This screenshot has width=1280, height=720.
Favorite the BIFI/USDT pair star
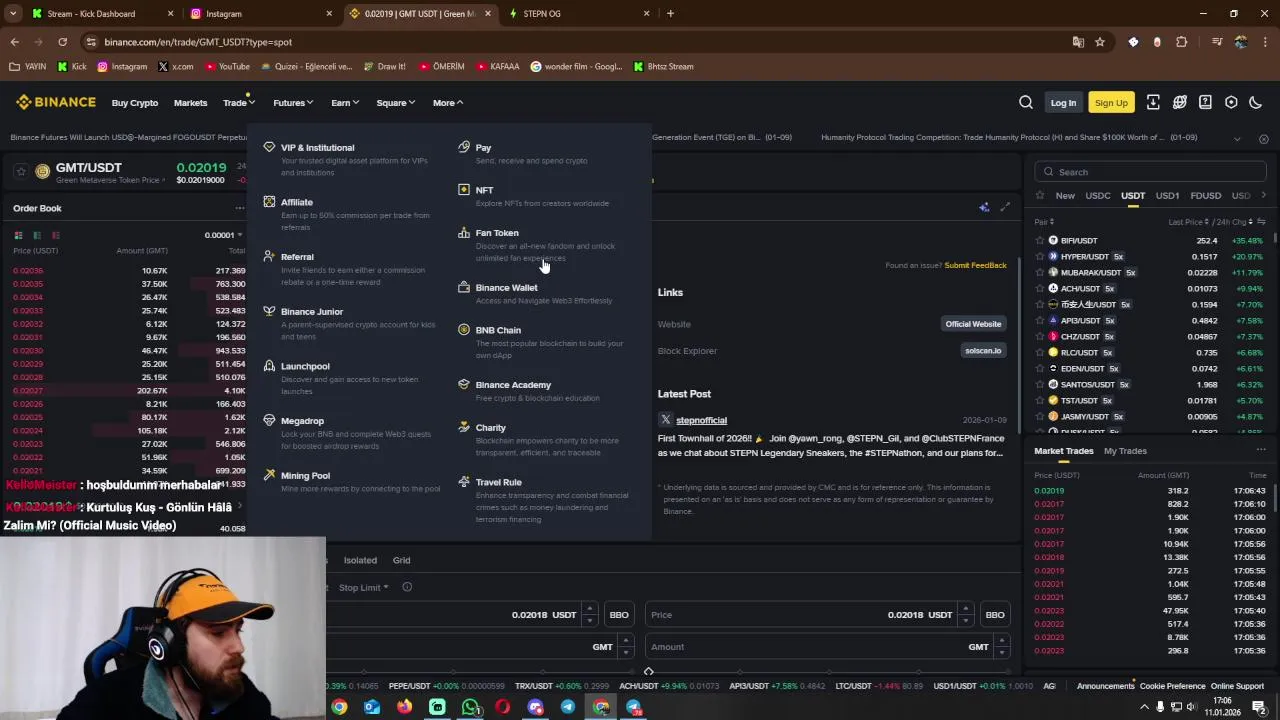click(1040, 241)
